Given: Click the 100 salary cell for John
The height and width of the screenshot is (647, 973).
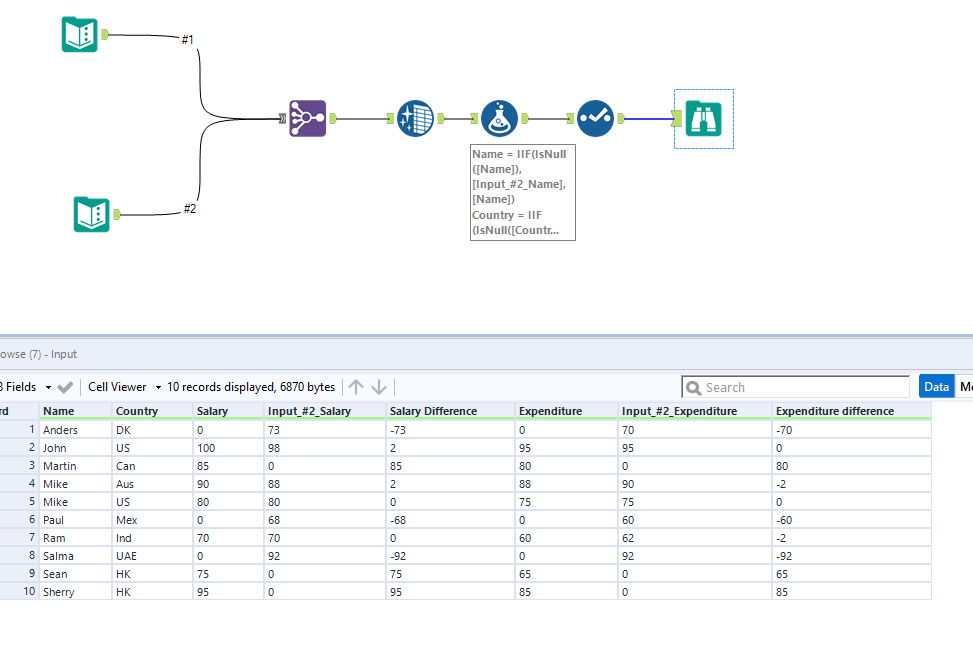Looking at the screenshot, I should 228,448.
